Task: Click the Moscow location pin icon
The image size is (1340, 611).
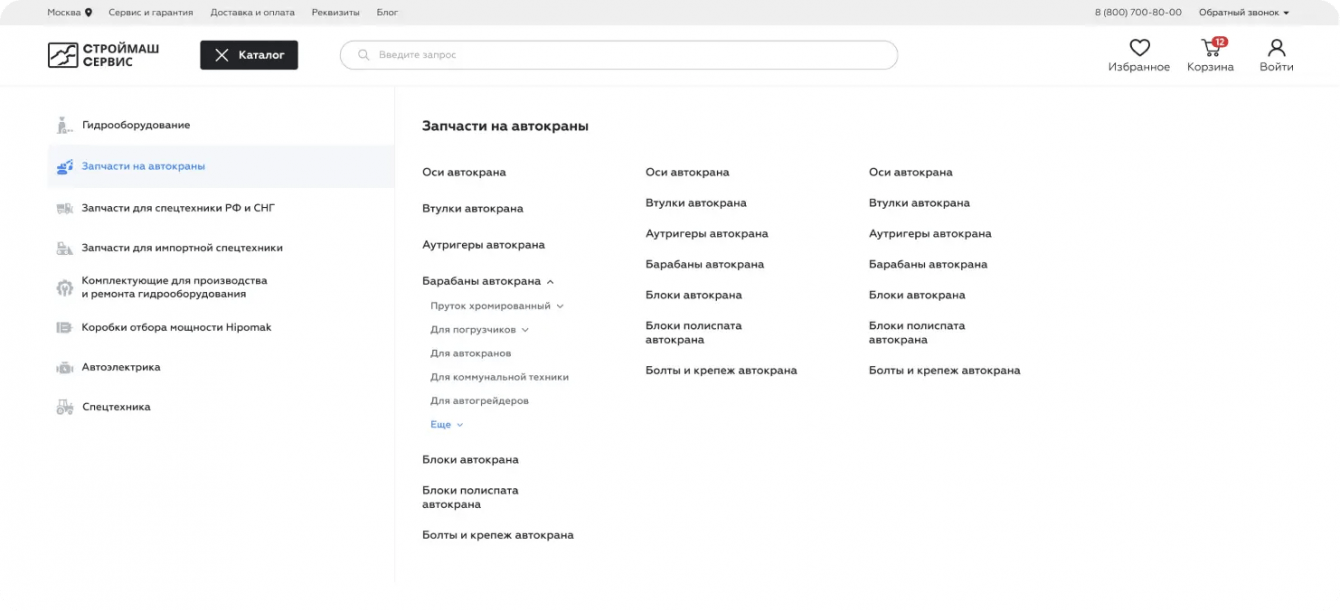Action: tap(88, 13)
